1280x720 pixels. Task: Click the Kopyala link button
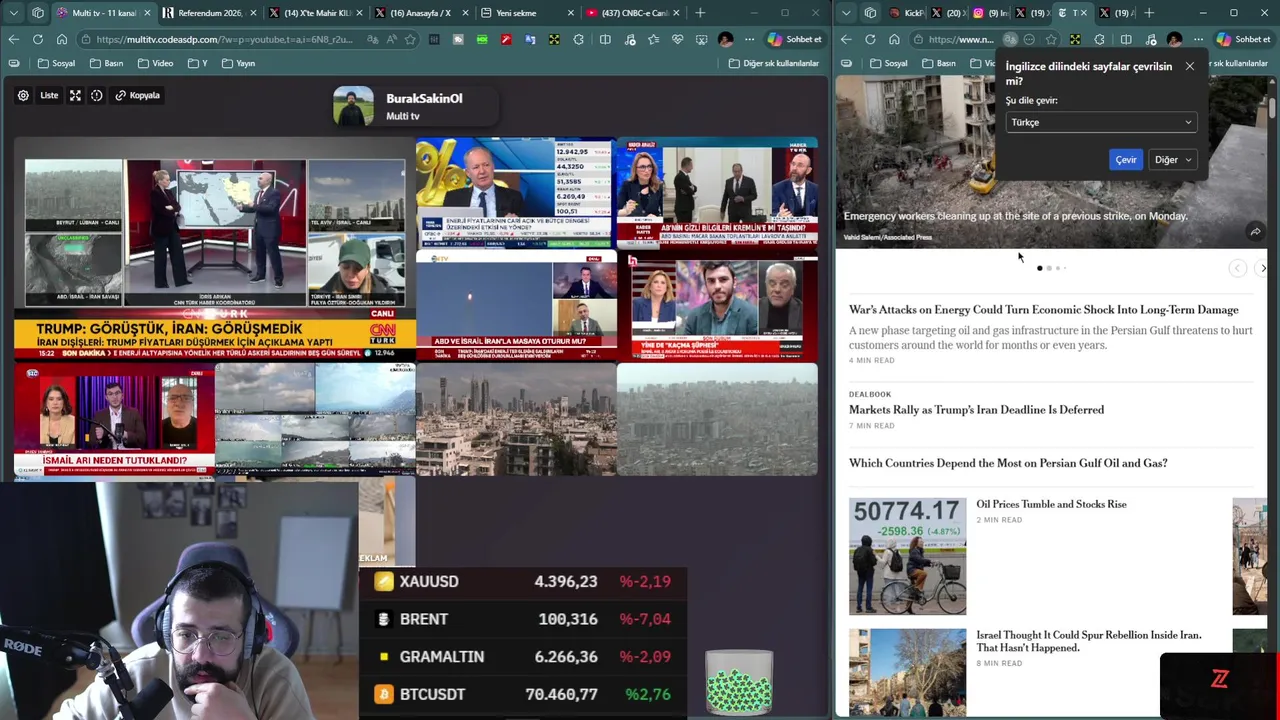click(138, 95)
